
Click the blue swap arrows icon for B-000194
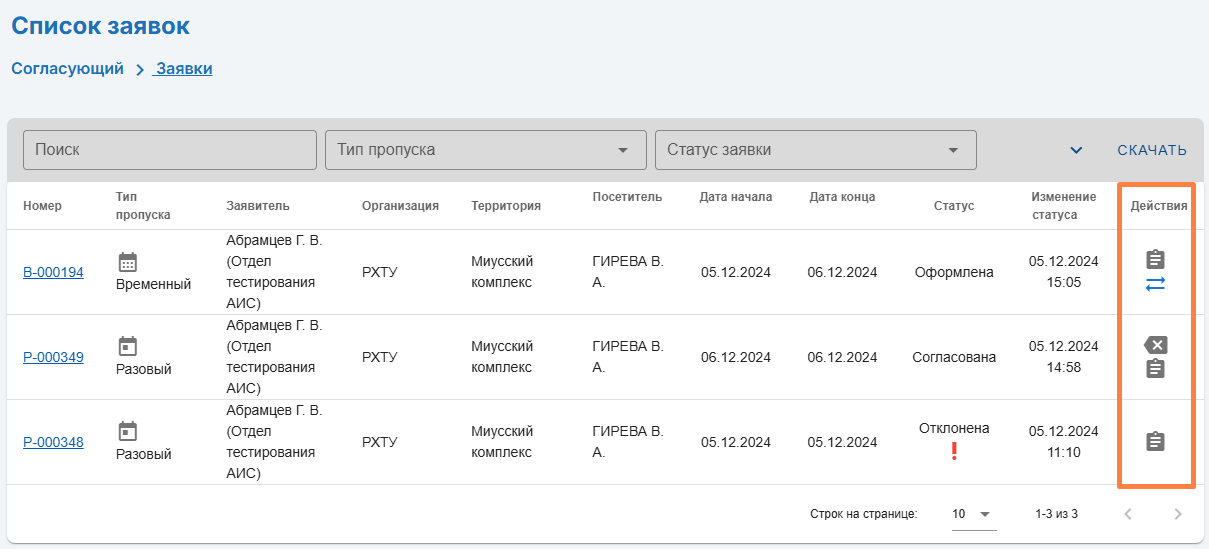pos(1155,285)
